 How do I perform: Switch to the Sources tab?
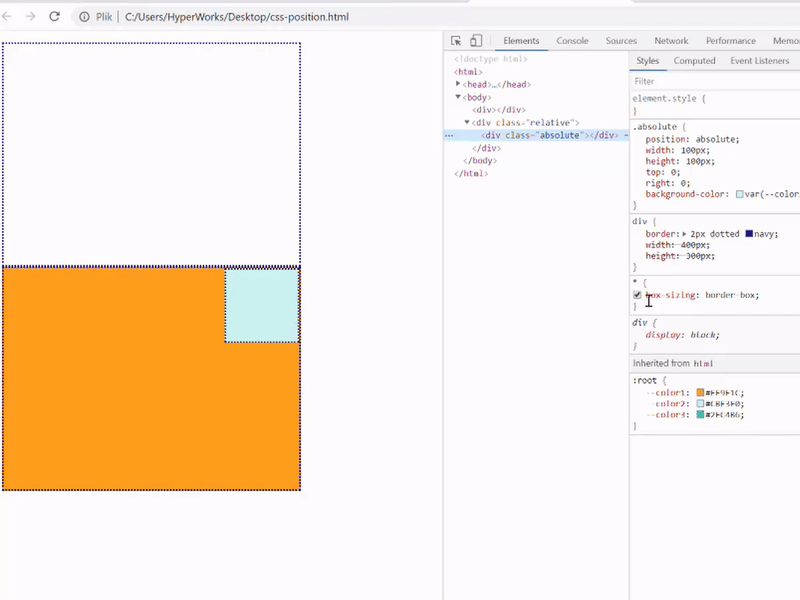tap(621, 41)
